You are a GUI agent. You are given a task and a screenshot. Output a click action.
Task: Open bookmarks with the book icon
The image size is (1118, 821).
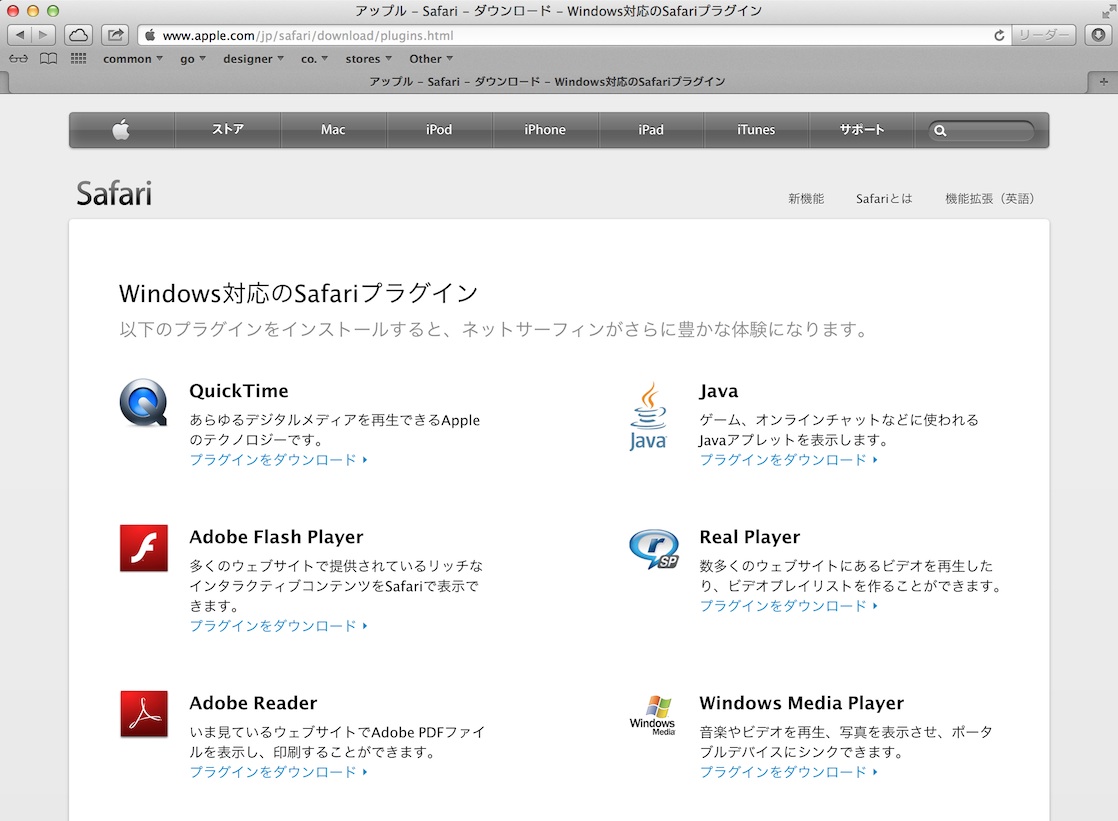pyautogui.click(x=48, y=59)
